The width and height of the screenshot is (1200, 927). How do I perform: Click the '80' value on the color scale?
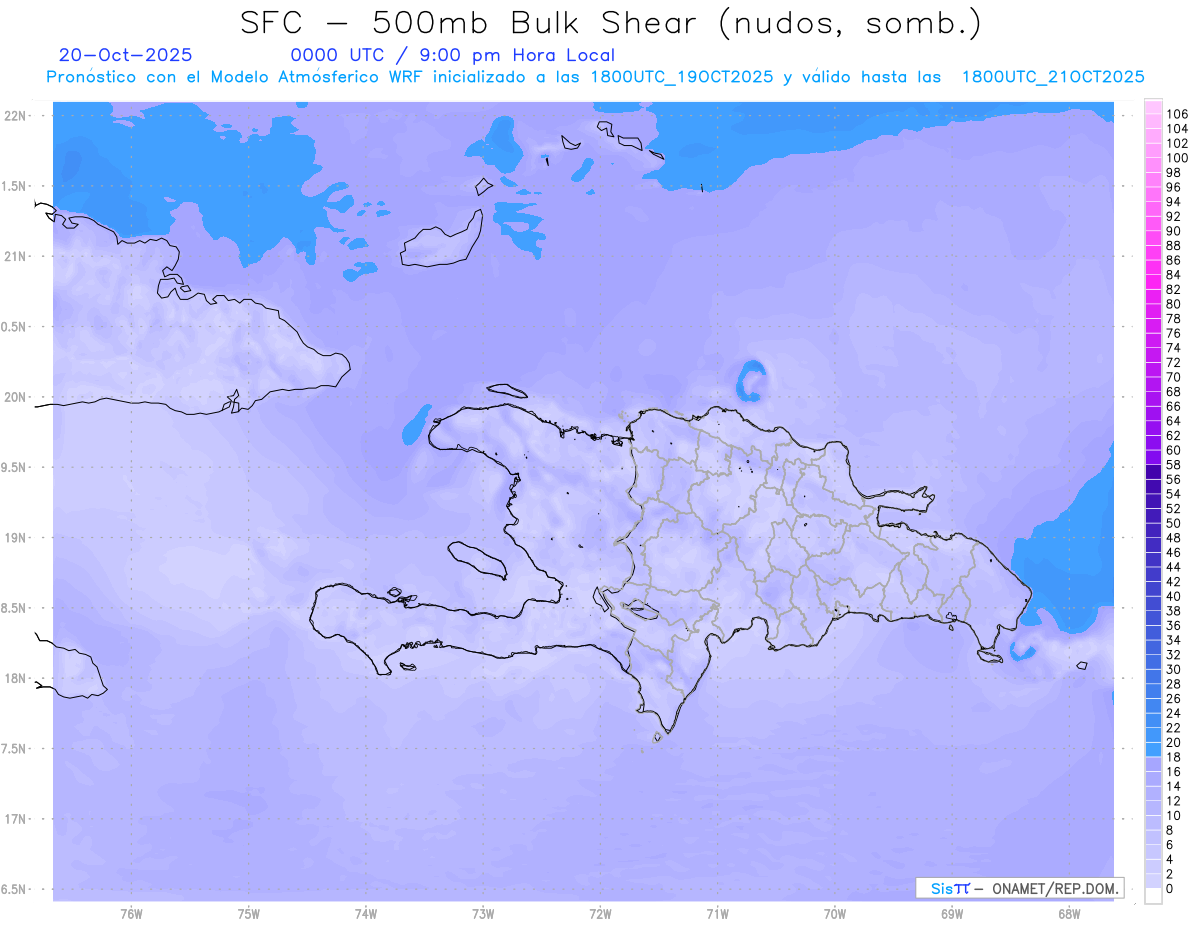1174,304
